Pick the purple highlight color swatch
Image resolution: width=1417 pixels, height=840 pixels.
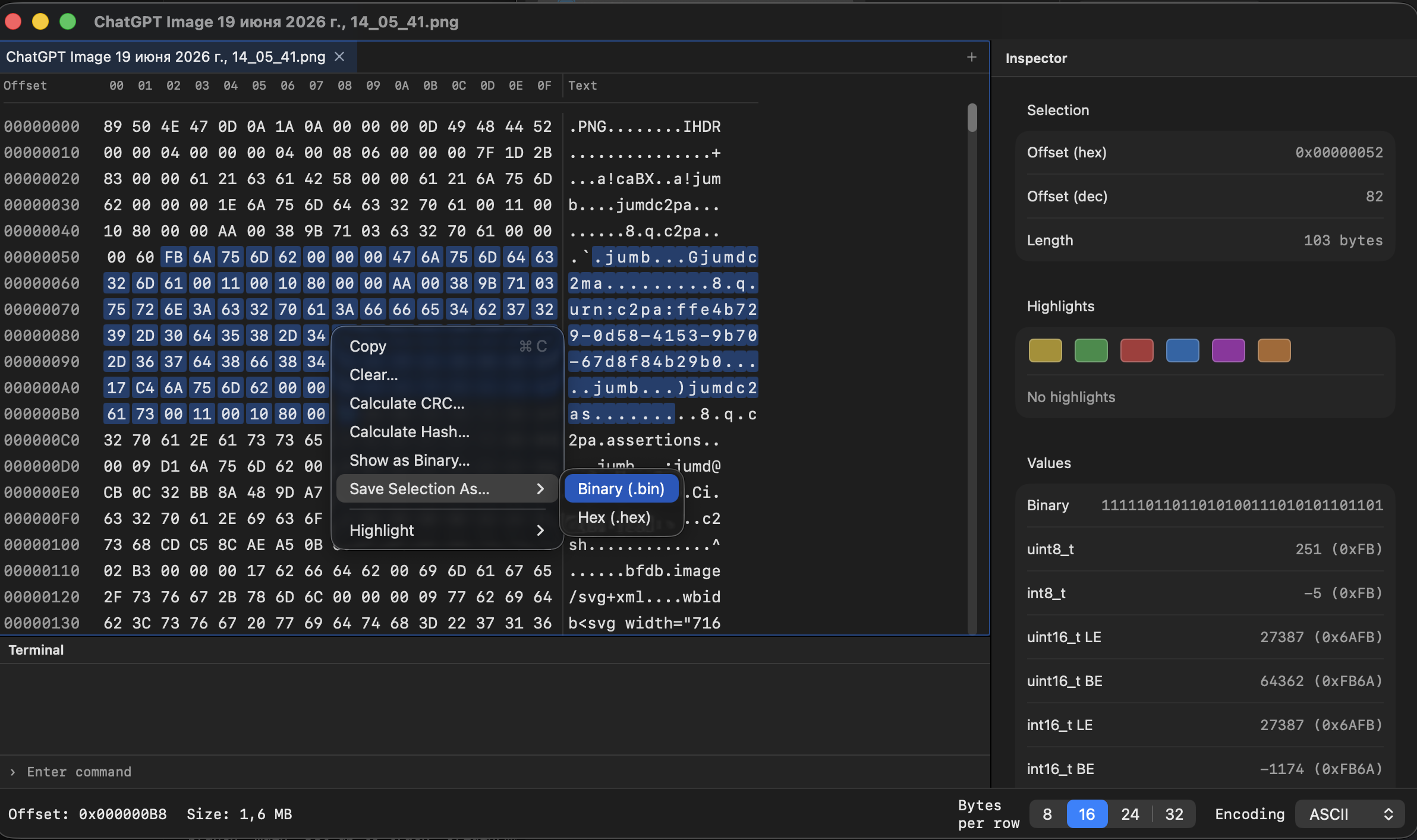pyautogui.click(x=1228, y=350)
